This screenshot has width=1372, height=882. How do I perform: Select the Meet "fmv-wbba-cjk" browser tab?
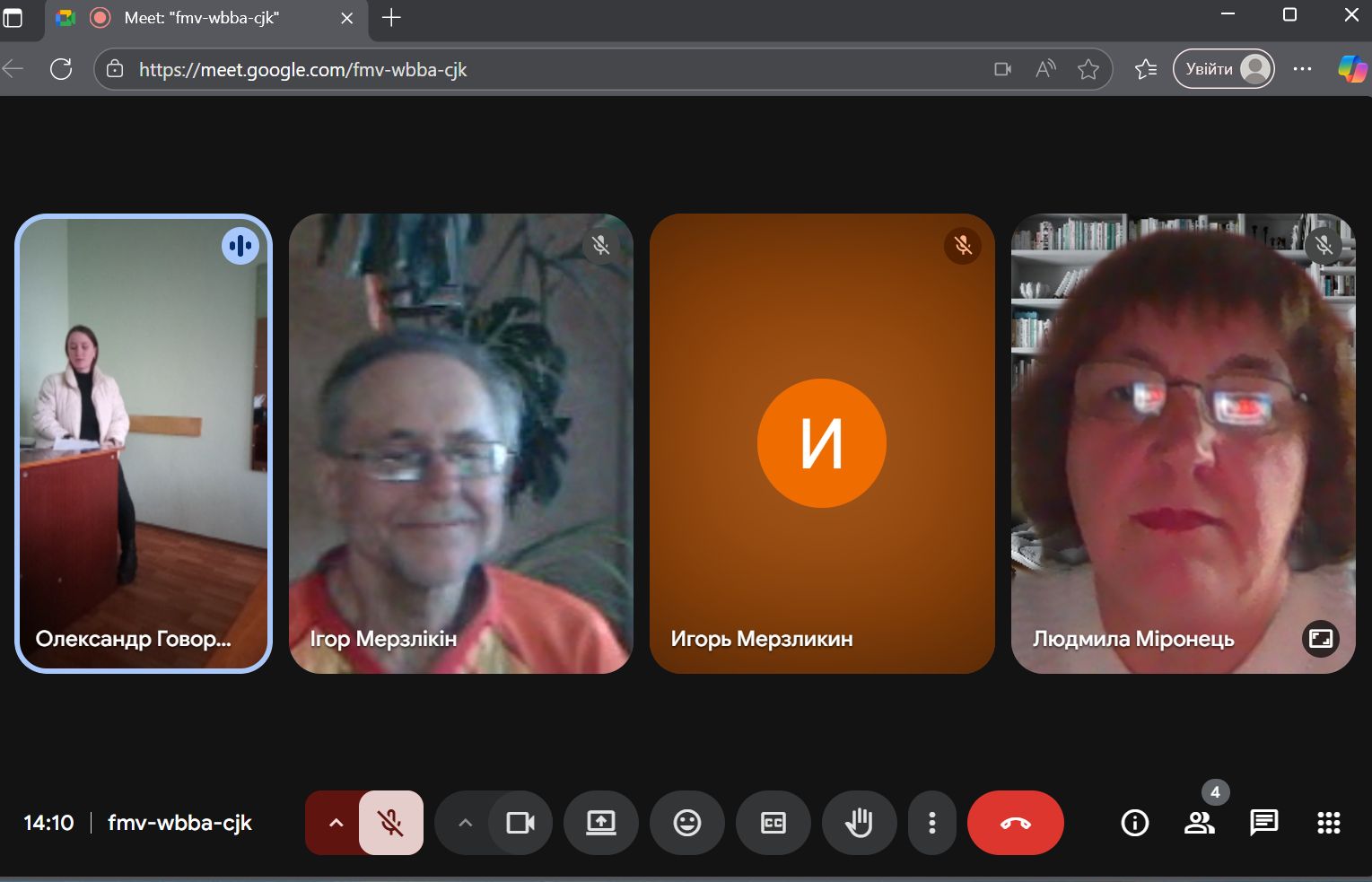point(202,18)
